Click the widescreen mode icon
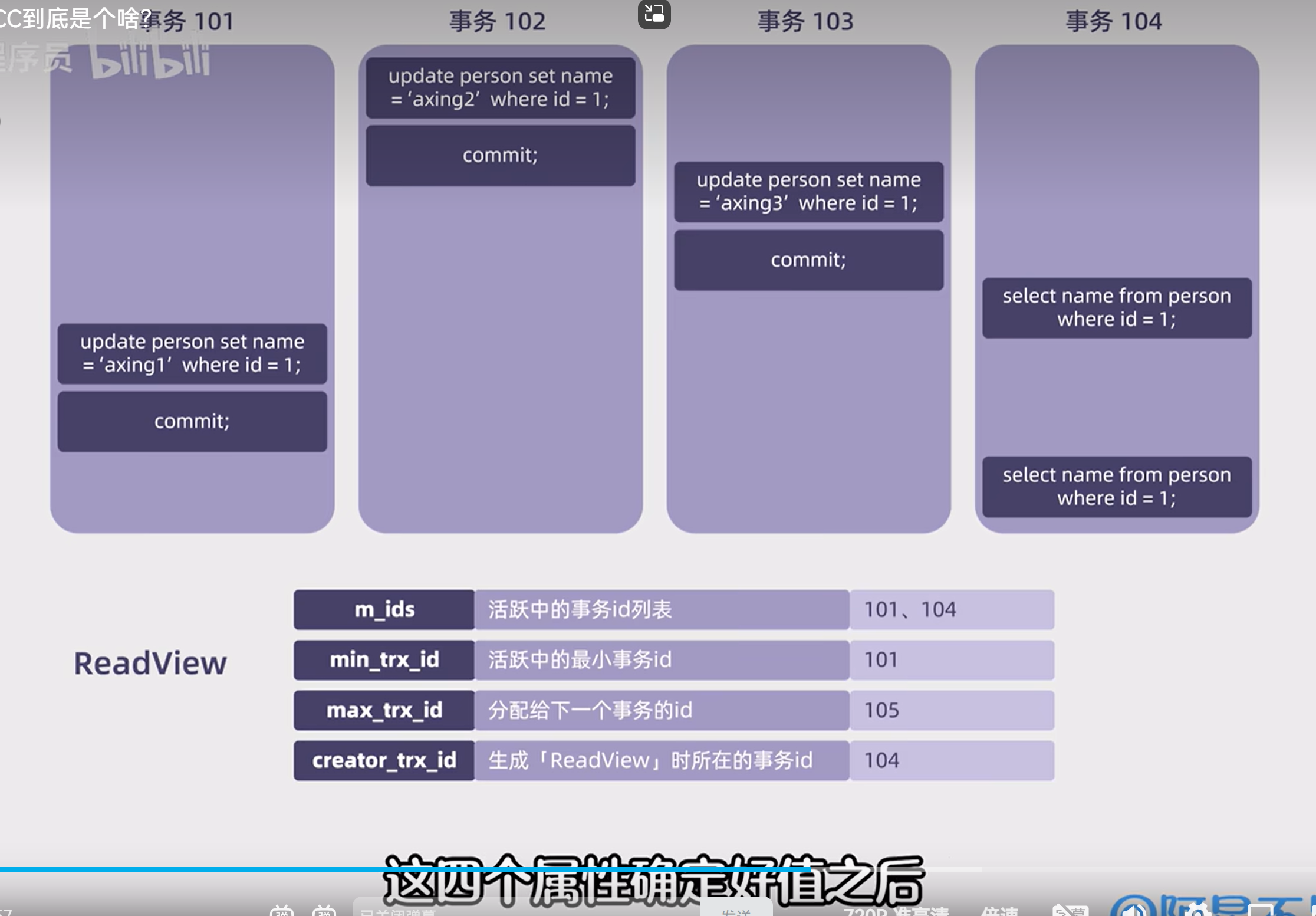 pyautogui.click(x=1261, y=912)
